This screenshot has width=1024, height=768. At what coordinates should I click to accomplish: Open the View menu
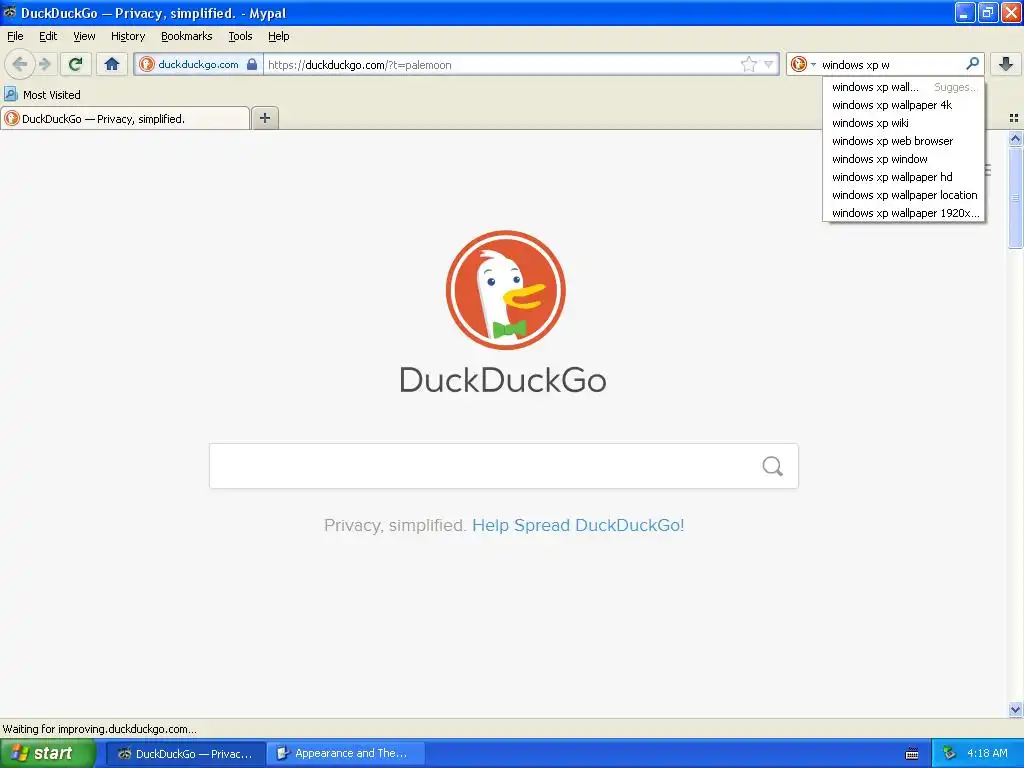click(84, 36)
